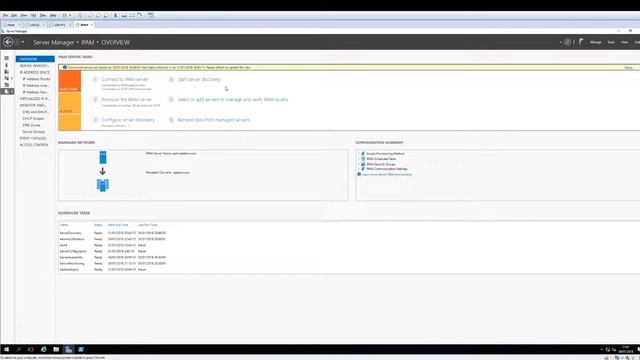
Task: Expand the arrow beside File Services icon
Action: click(12, 78)
